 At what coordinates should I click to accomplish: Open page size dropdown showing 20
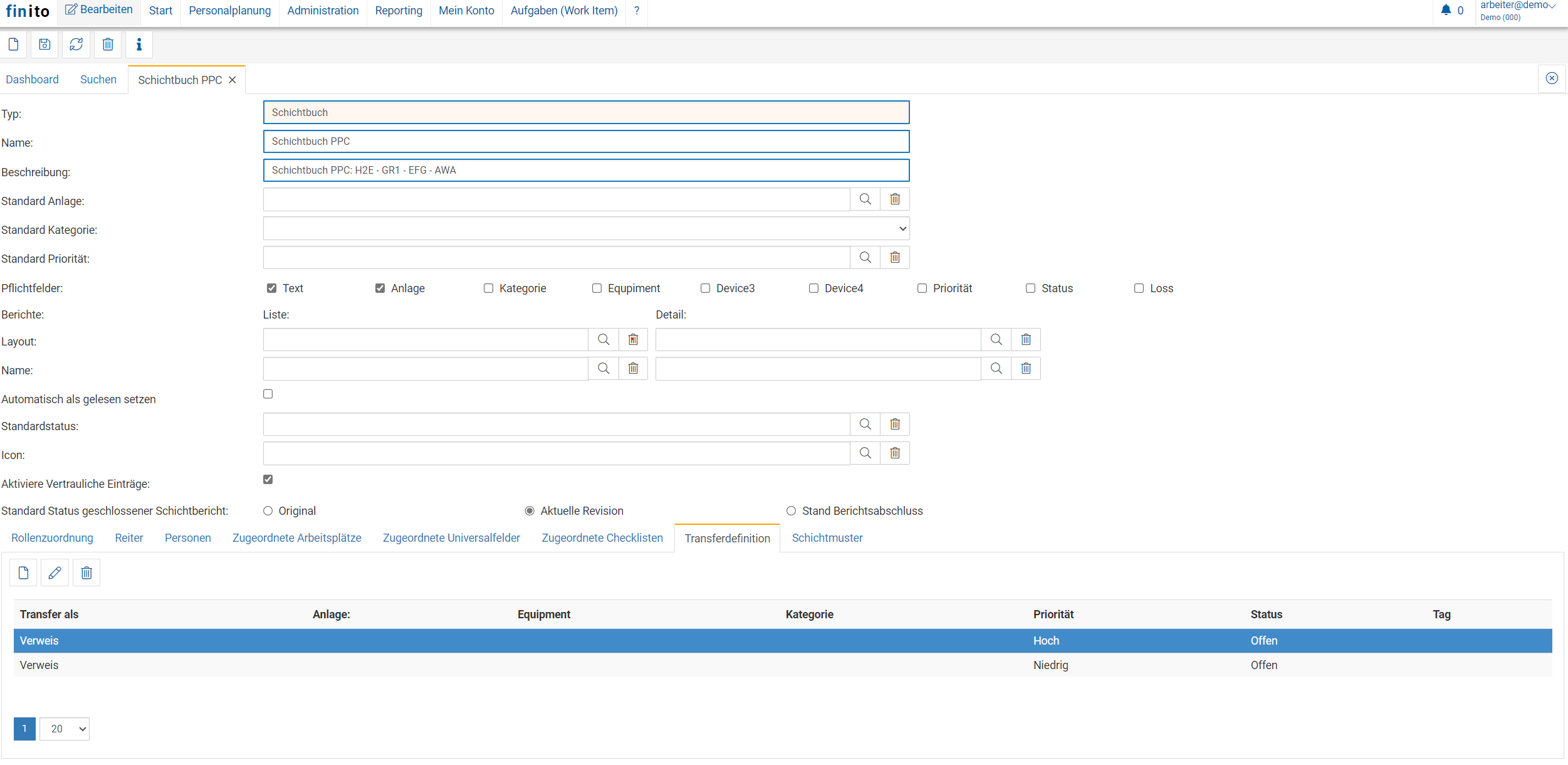coord(65,729)
